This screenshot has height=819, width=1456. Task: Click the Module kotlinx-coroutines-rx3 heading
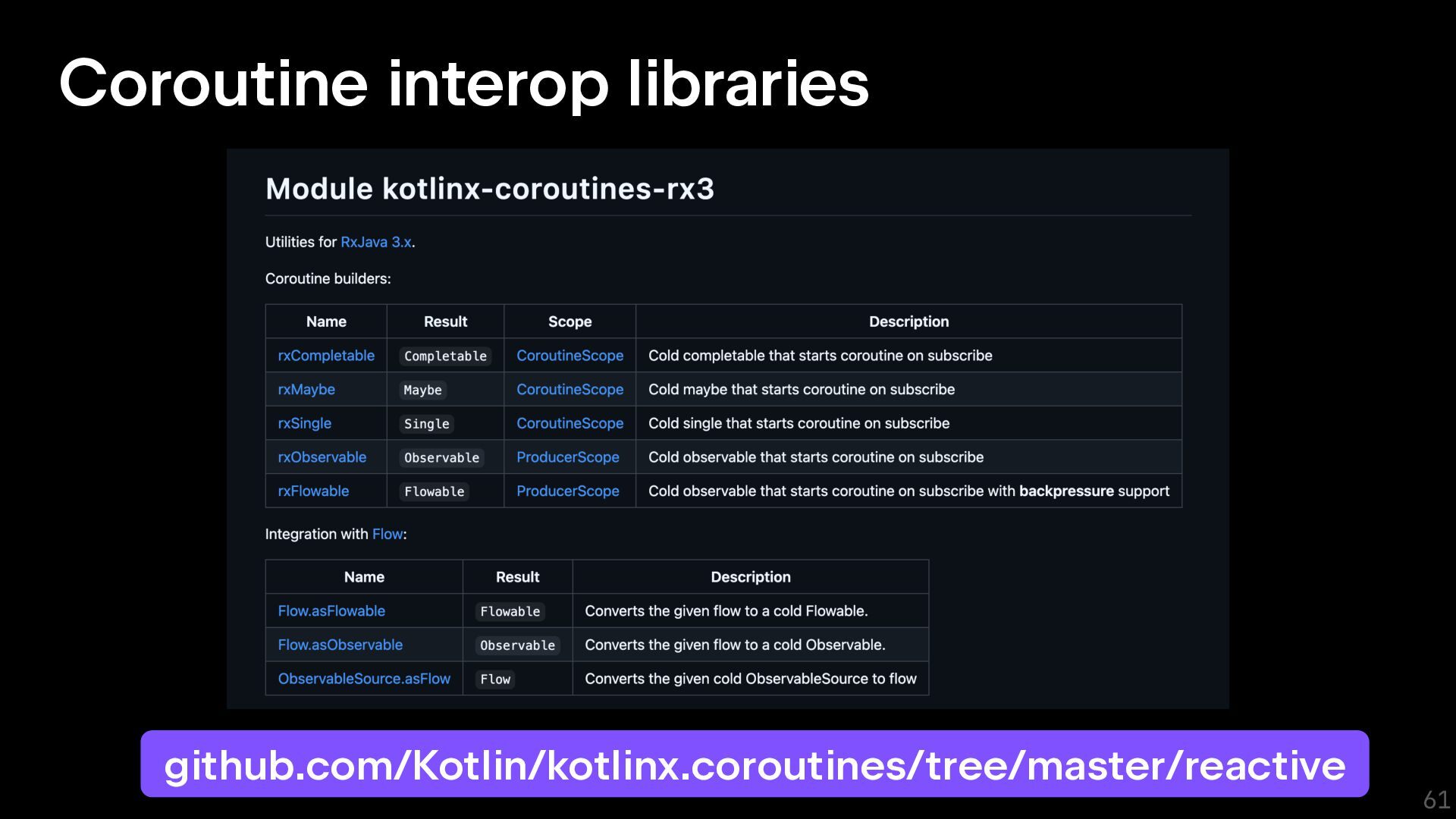(489, 189)
